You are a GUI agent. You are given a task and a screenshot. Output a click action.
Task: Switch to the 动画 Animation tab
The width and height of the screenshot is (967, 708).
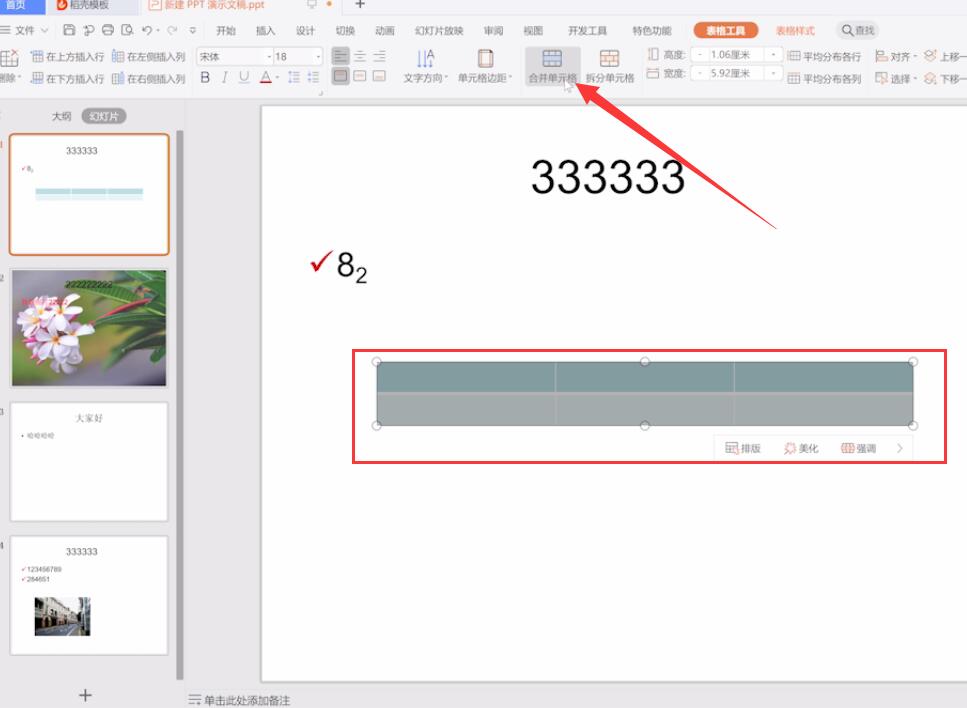tap(385, 30)
